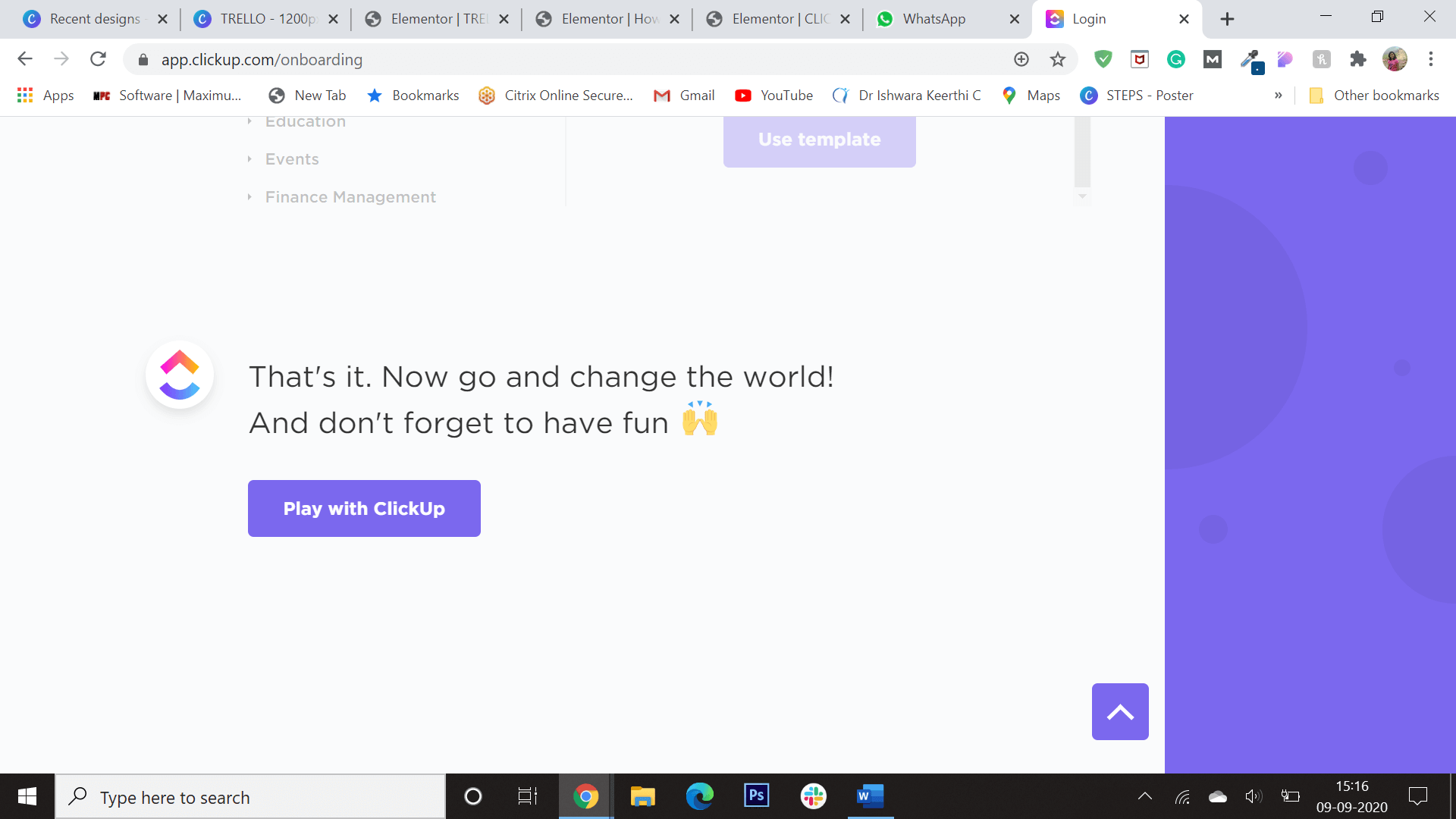Image resolution: width=1456 pixels, height=819 pixels.
Task: Expand the Events template category
Action: (284, 159)
